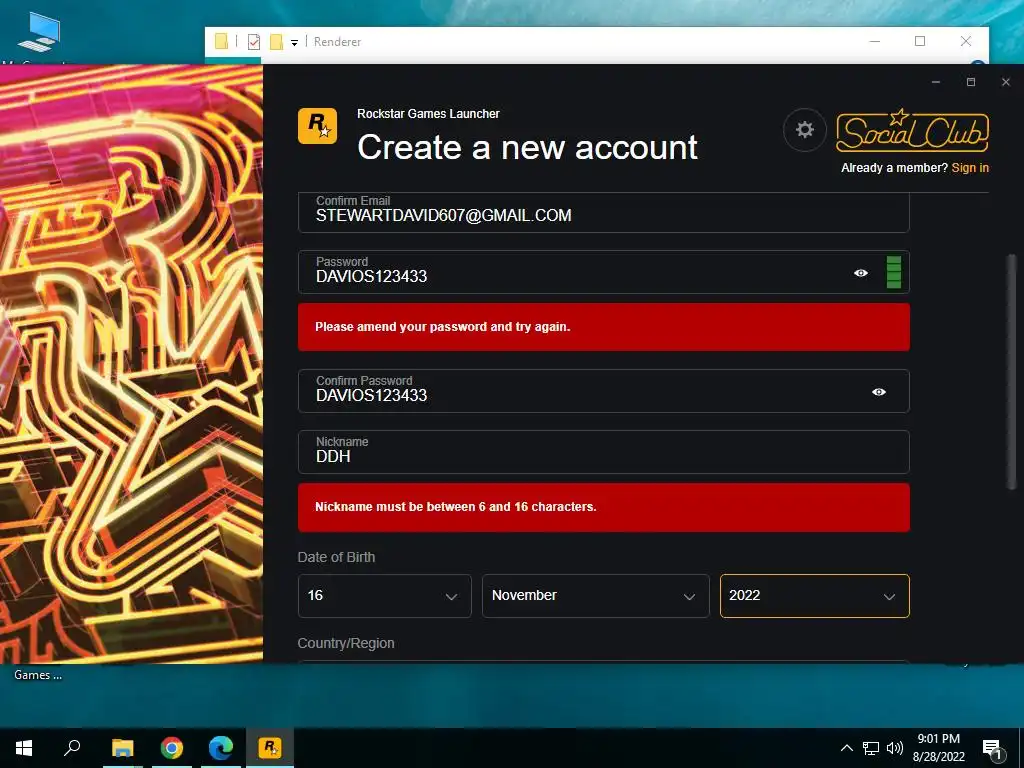Viewport: 1024px width, 768px height.
Task: Open the birth day dropdown showing 16
Action: coord(385,596)
